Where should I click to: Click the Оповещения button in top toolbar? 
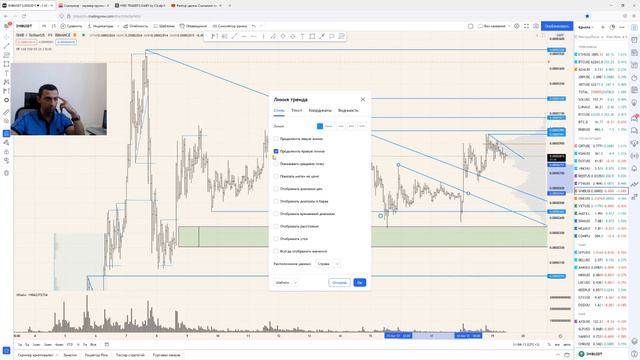coord(193,26)
